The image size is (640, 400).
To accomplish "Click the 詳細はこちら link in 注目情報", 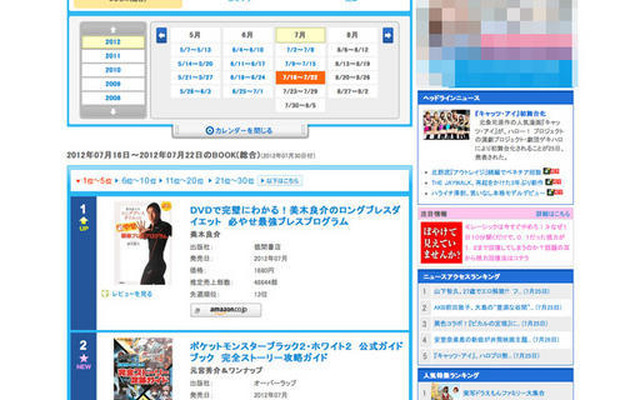I will (x=553, y=214).
